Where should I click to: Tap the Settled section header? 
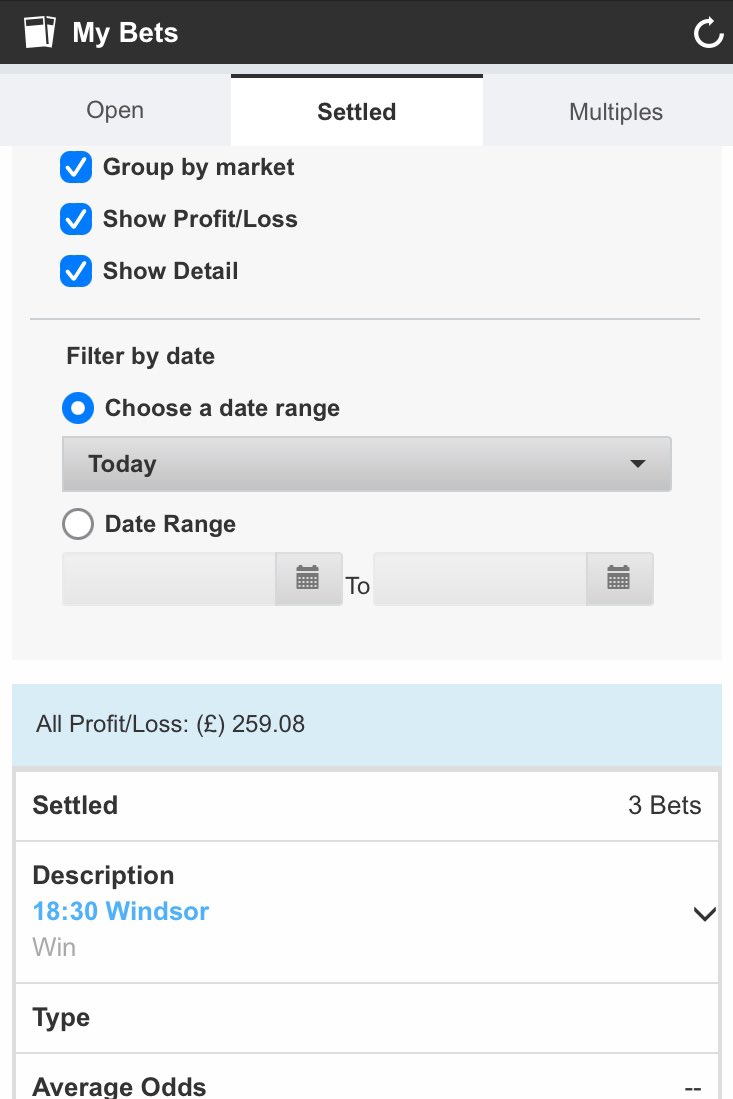[75, 805]
